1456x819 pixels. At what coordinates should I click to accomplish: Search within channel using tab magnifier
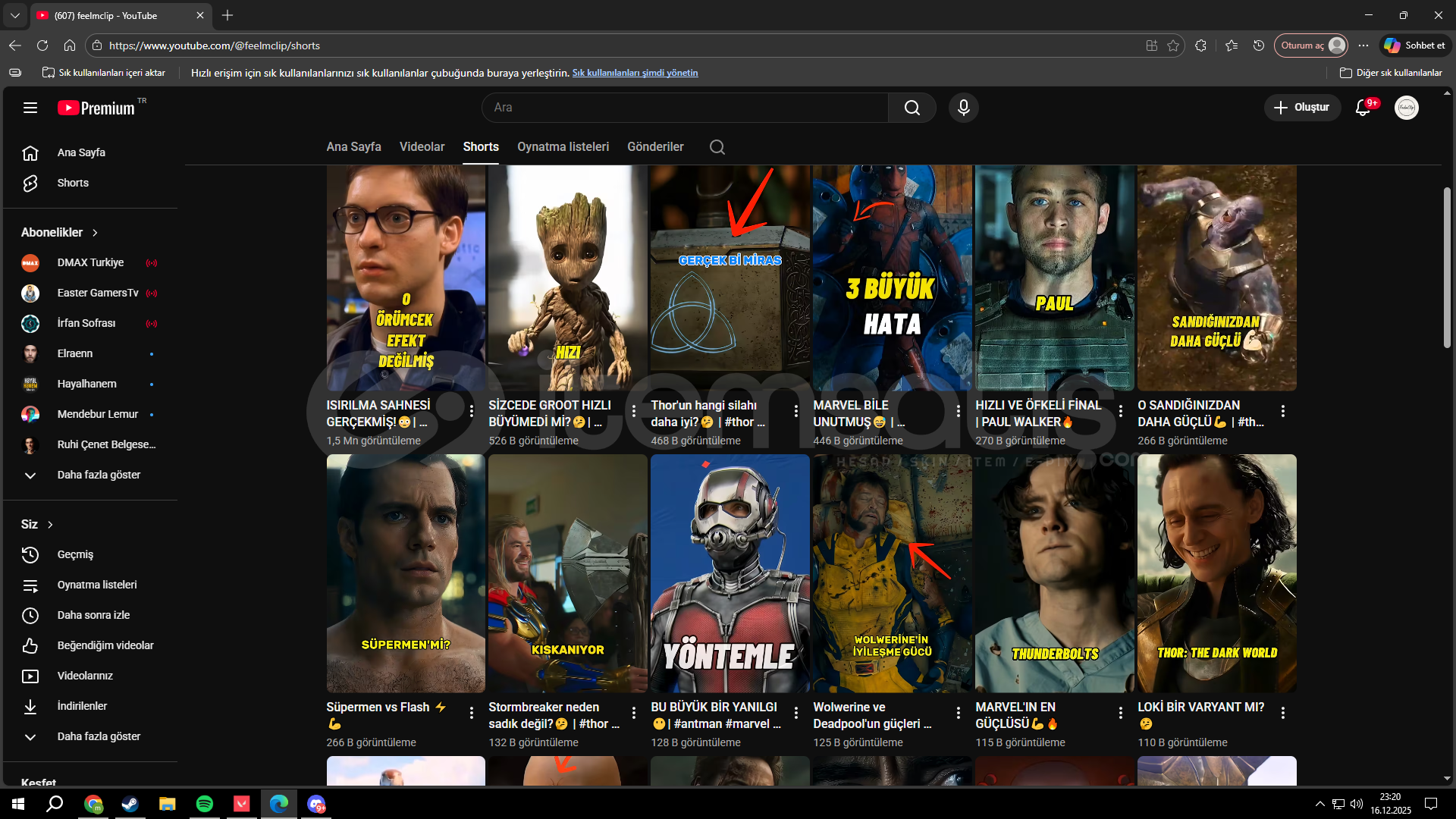pos(717,147)
